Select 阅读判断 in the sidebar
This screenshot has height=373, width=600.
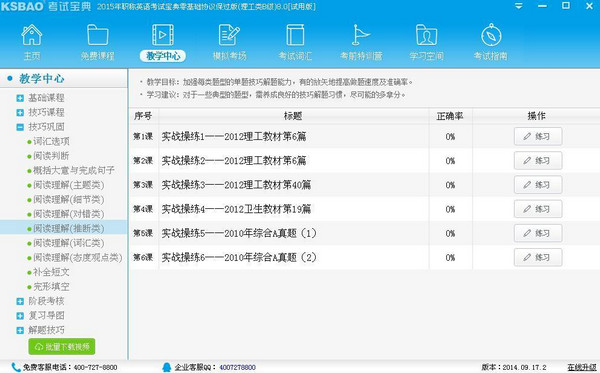pos(51,156)
